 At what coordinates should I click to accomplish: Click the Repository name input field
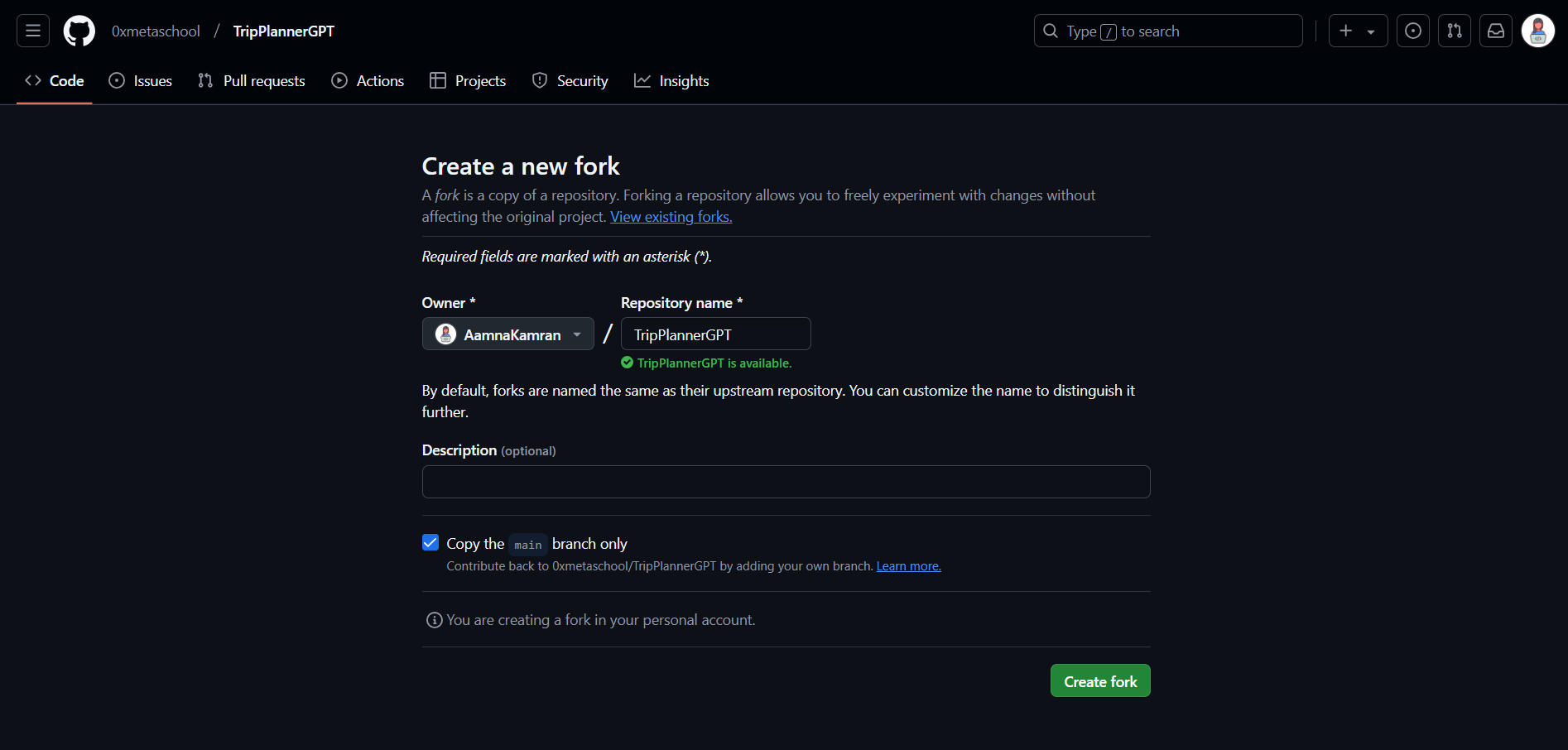pyautogui.click(x=715, y=334)
